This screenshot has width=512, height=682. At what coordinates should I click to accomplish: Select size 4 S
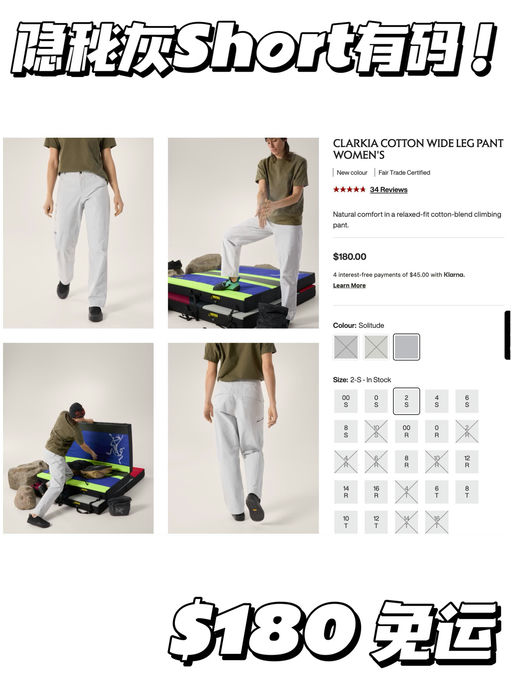pos(436,401)
